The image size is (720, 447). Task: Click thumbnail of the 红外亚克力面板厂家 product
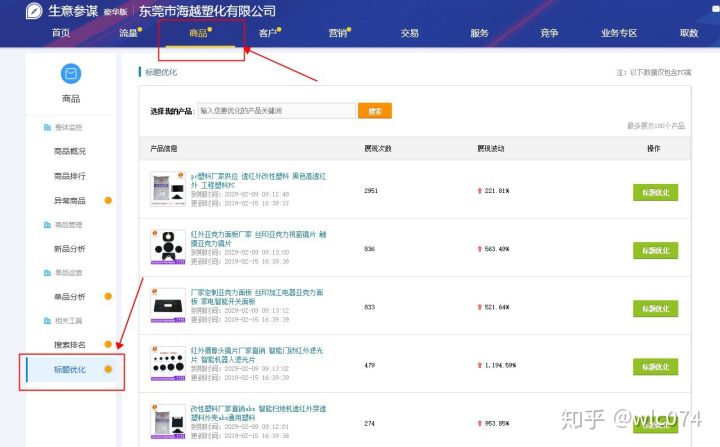(x=168, y=247)
